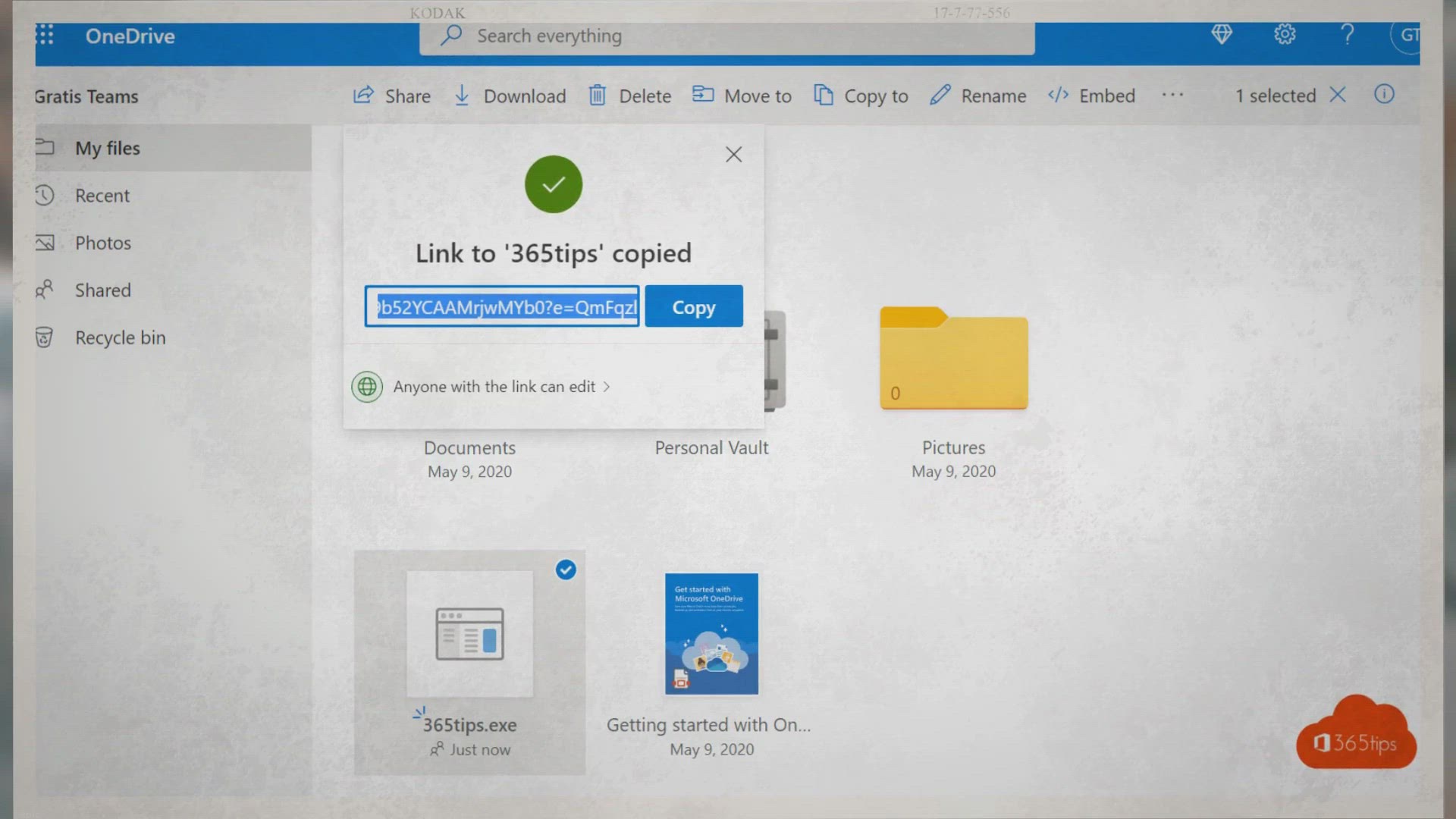This screenshot has width=1456, height=819.
Task: Click the 365tips.exe file name
Action: 469,725
